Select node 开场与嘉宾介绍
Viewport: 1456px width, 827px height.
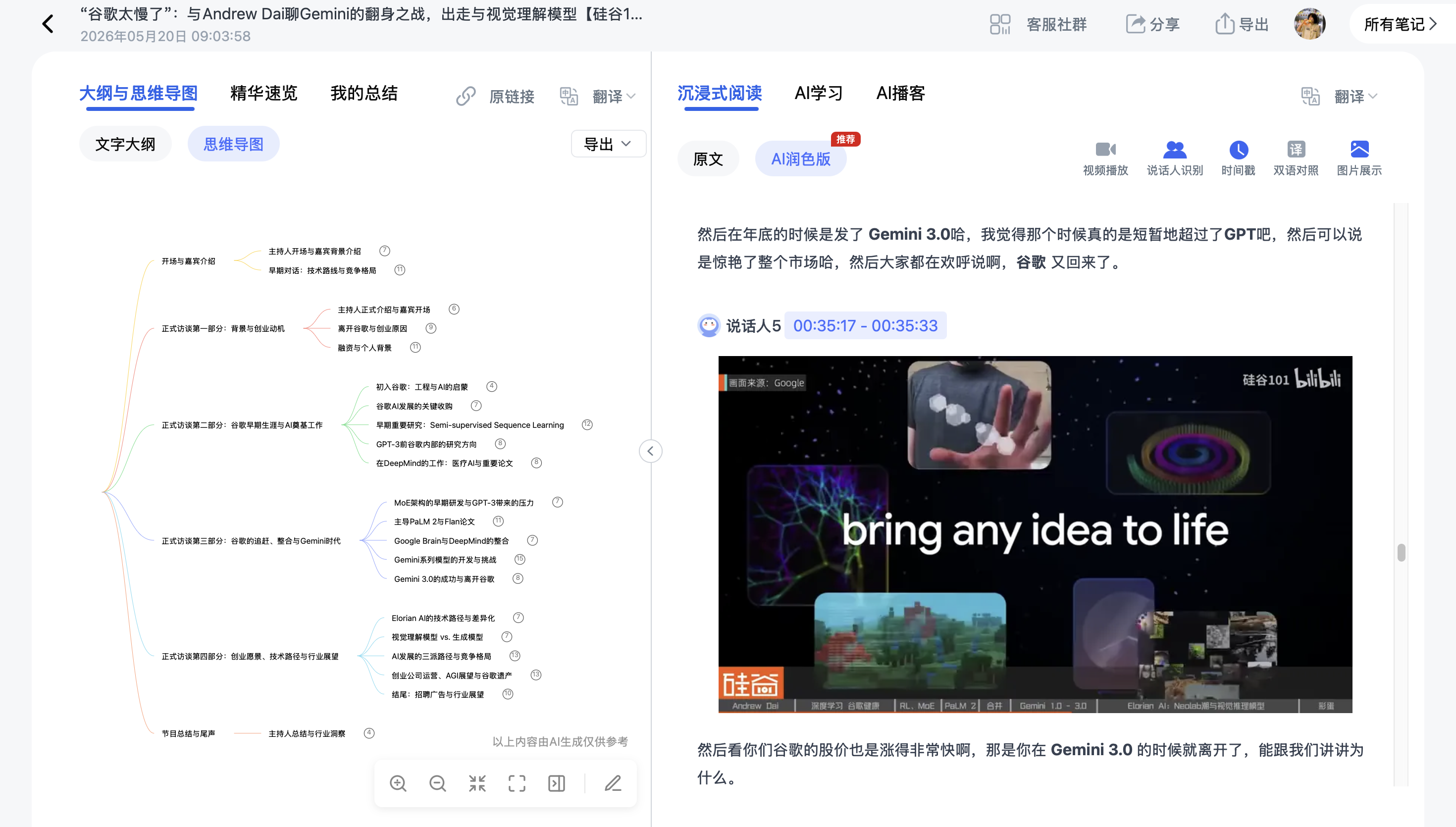(189, 260)
